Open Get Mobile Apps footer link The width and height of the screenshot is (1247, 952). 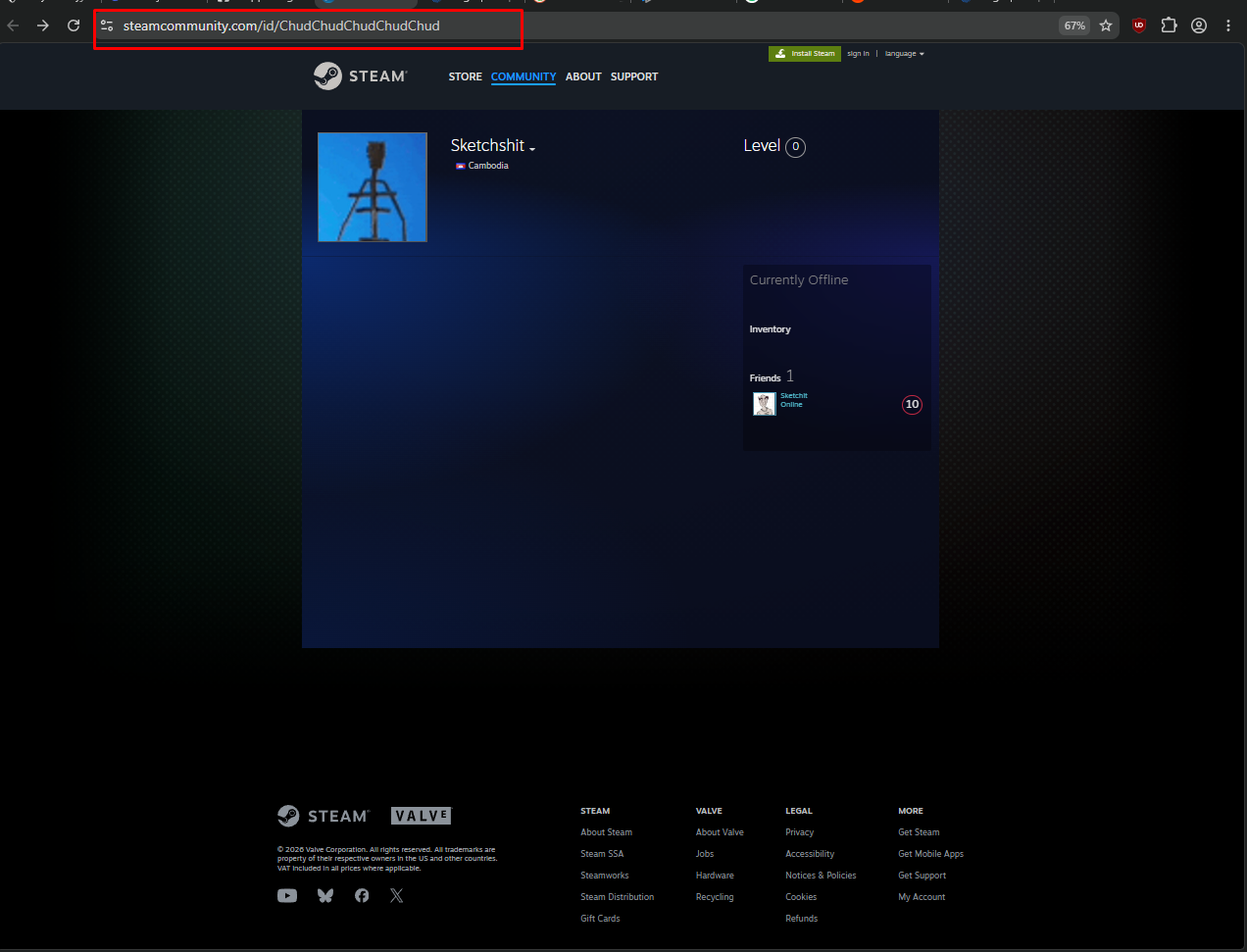[x=931, y=854]
